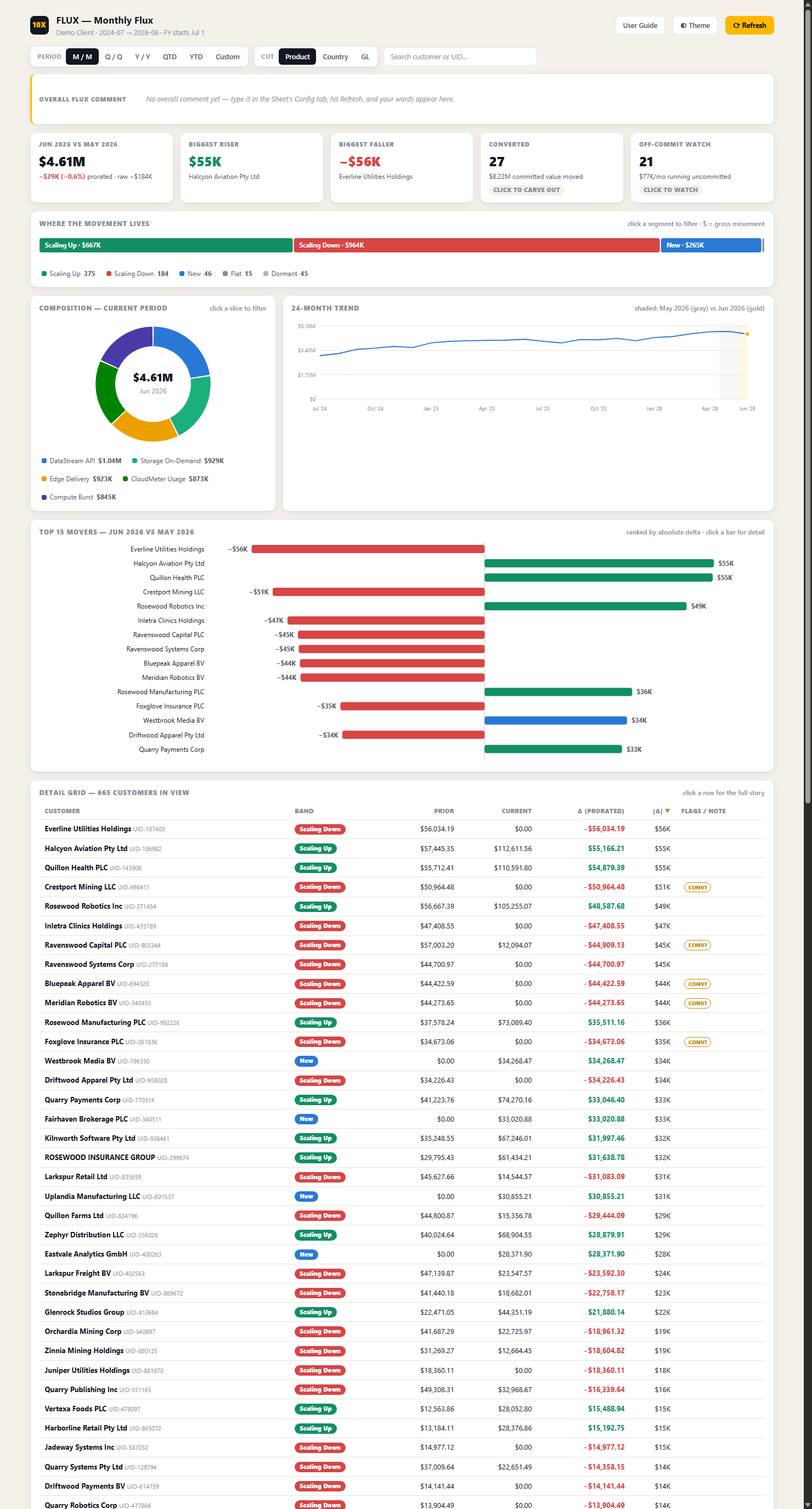This screenshot has height=1509, width=812.
Task: Click Scaling Up 375 legend entry
Action: (69, 274)
